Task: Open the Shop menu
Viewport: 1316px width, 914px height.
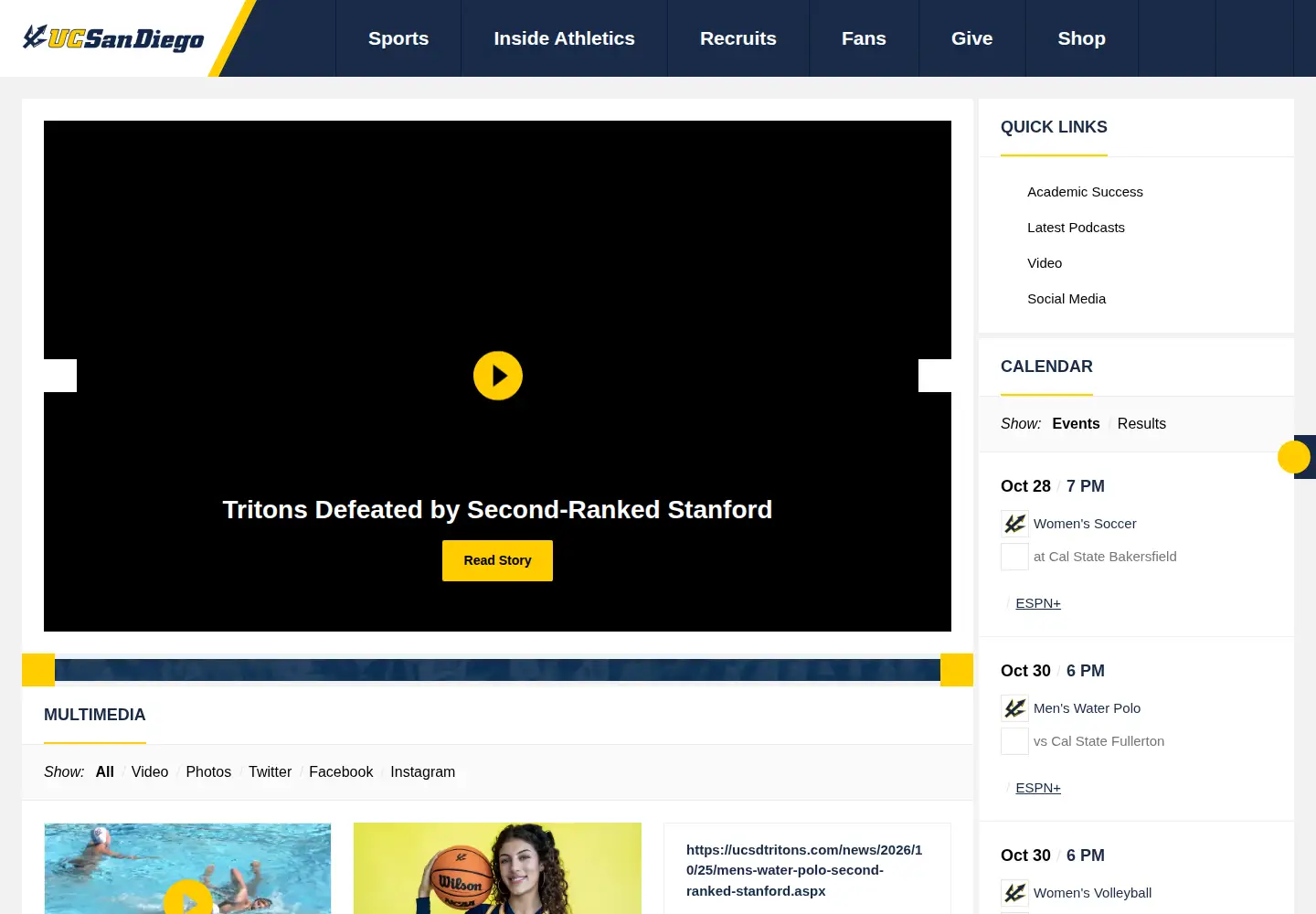Action: [x=1081, y=38]
